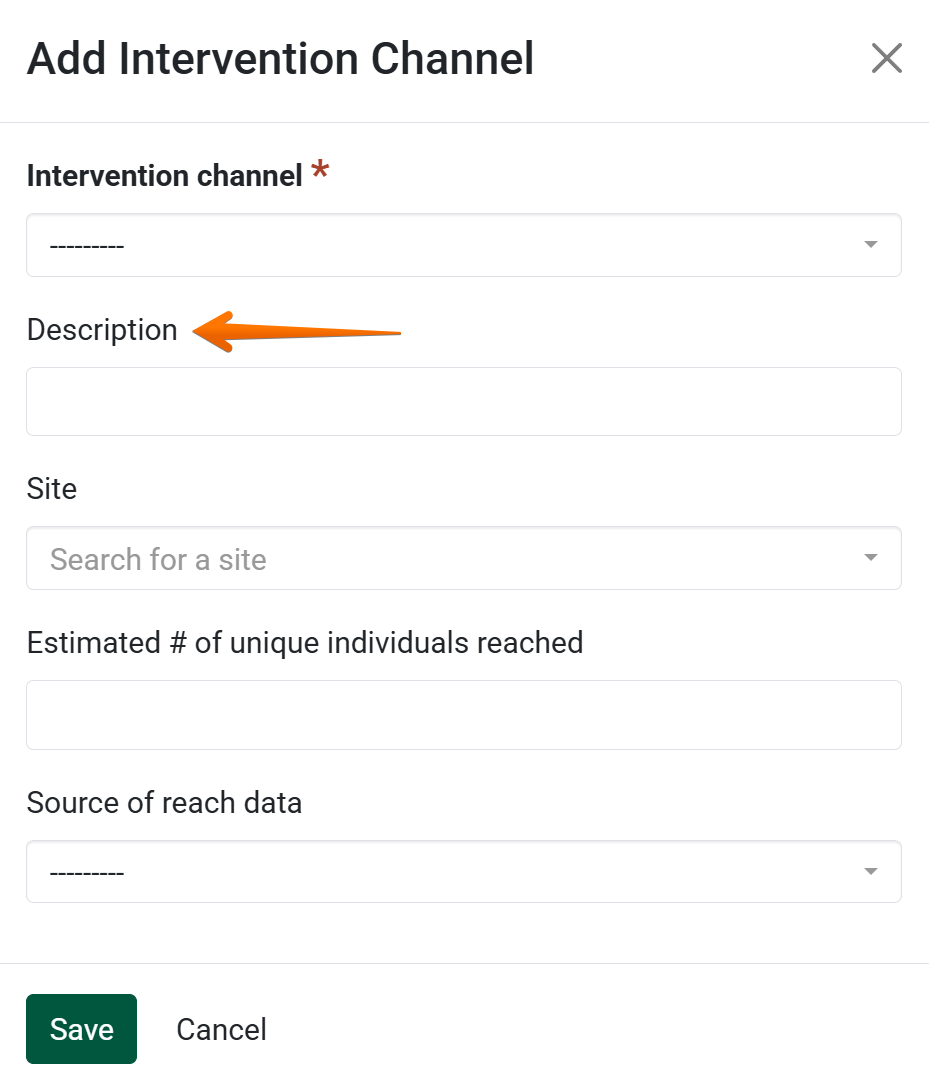Click the Add Intervention Channel title
929x1087 pixels.
pos(280,59)
